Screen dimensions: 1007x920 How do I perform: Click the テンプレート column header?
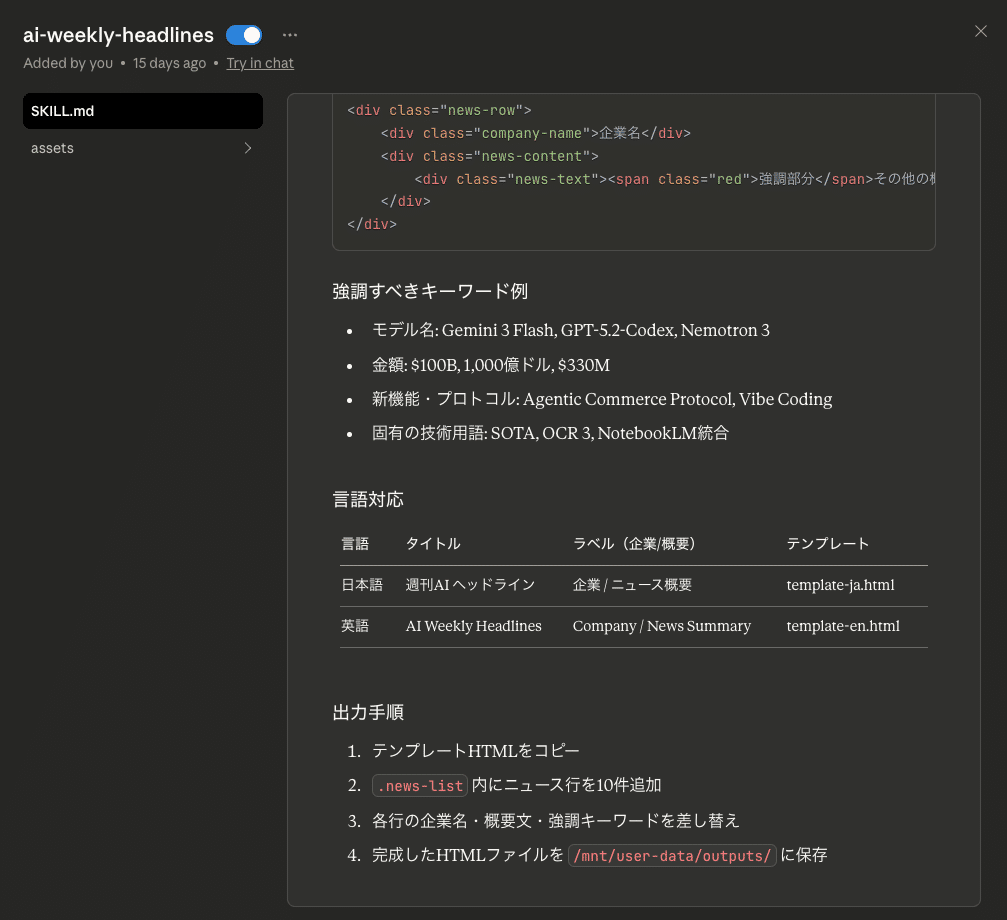(x=828, y=544)
